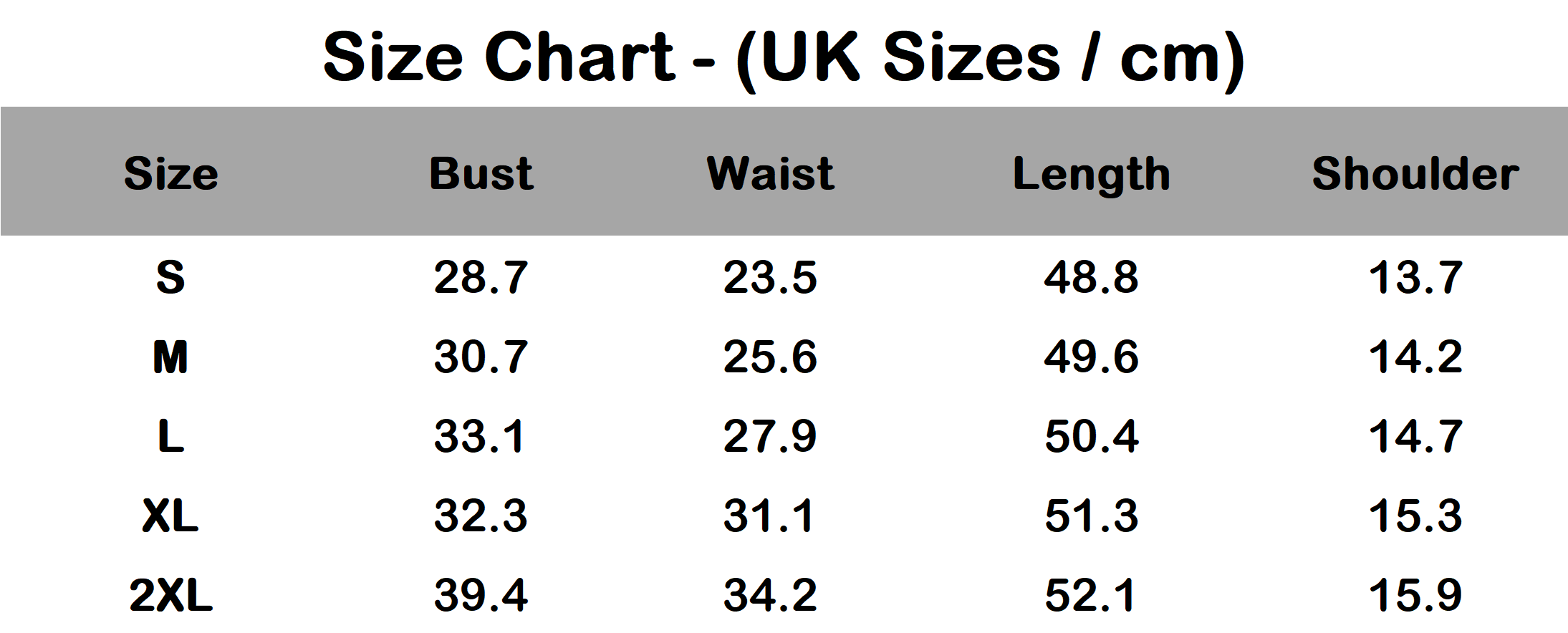This screenshot has width=1568, height=633.
Task: Select the shoulder value 13.7
Action: tap(1415, 277)
